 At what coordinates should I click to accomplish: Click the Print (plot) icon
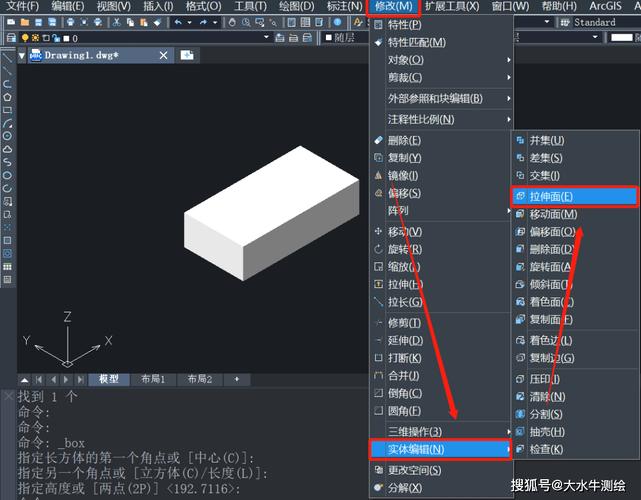tap(70, 22)
